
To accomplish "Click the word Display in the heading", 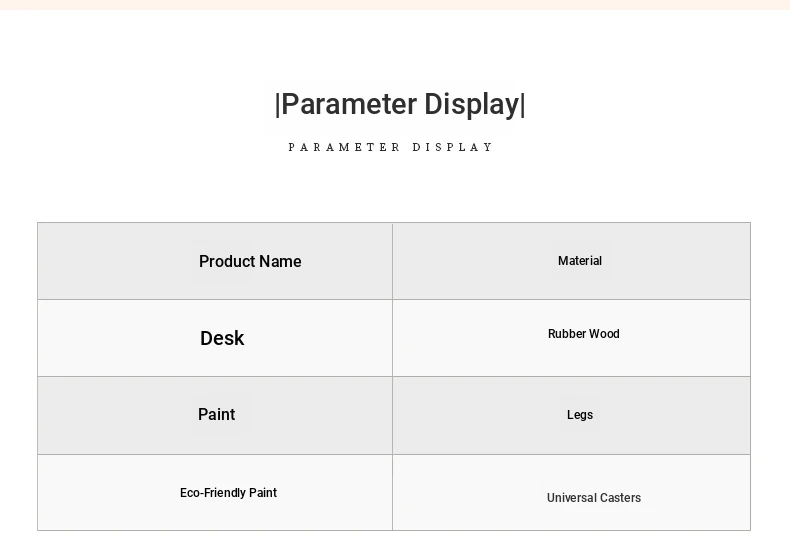I will point(472,105).
